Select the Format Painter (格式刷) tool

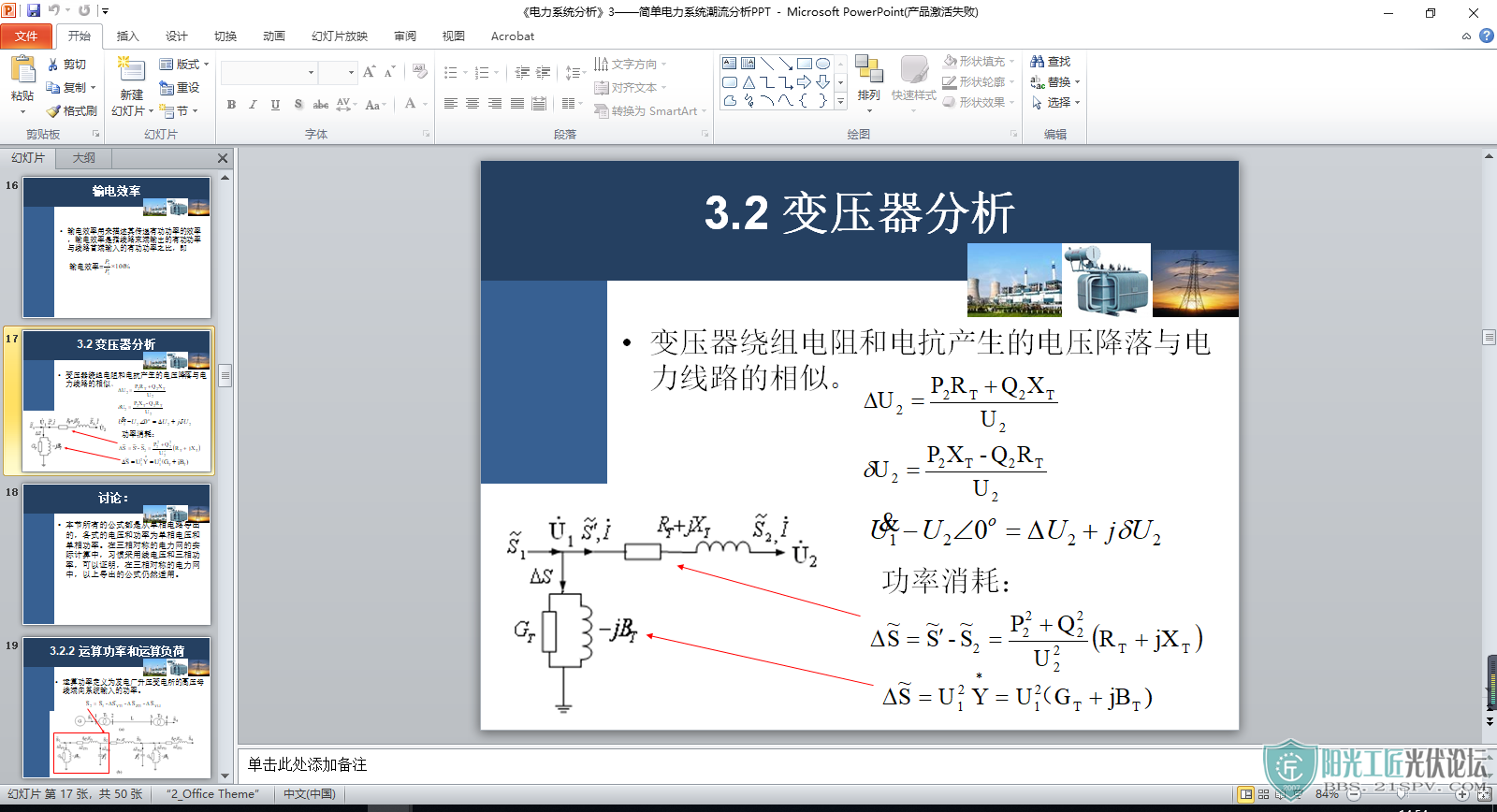[x=72, y=110]
